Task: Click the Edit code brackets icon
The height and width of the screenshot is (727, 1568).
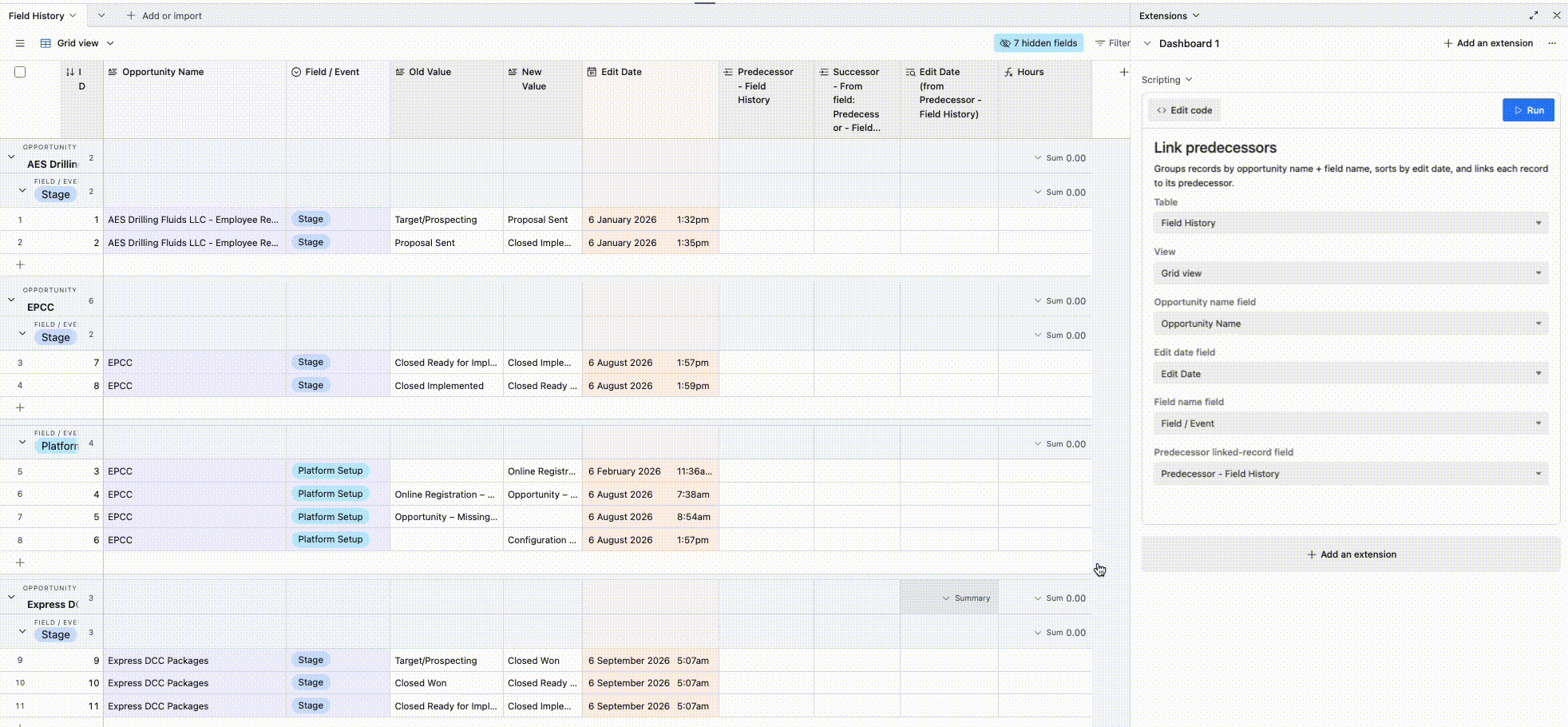Action: point(1162,110)
